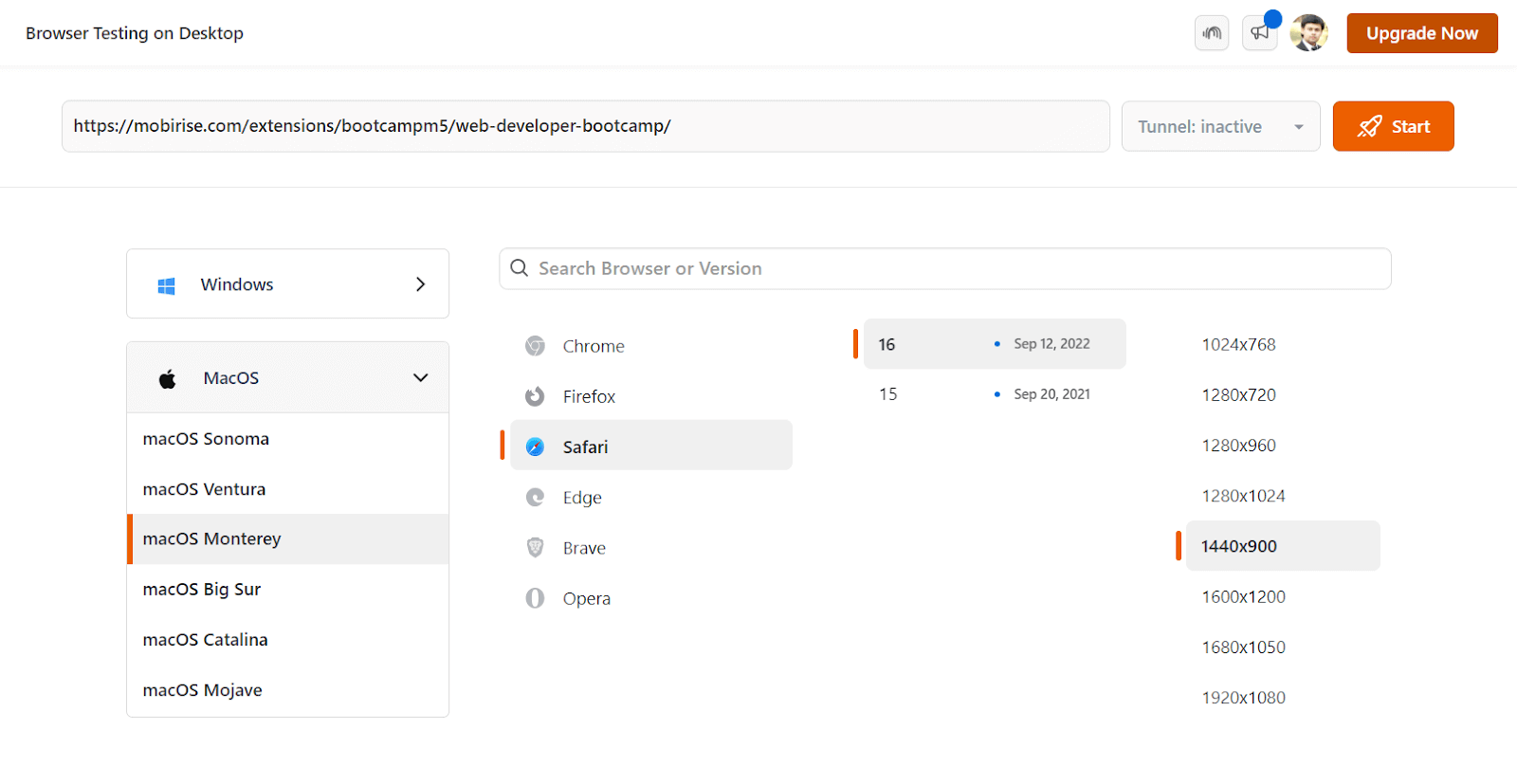
Task: Select resolution 1024x768
Action: [x=1238, y=344]
